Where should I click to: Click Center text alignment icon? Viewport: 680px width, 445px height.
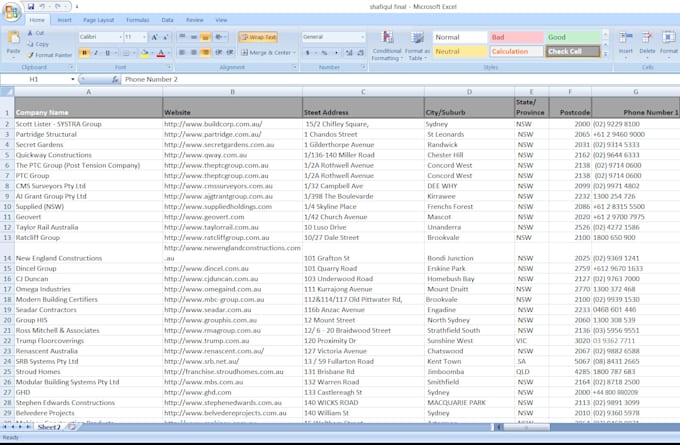pos(194,52)
